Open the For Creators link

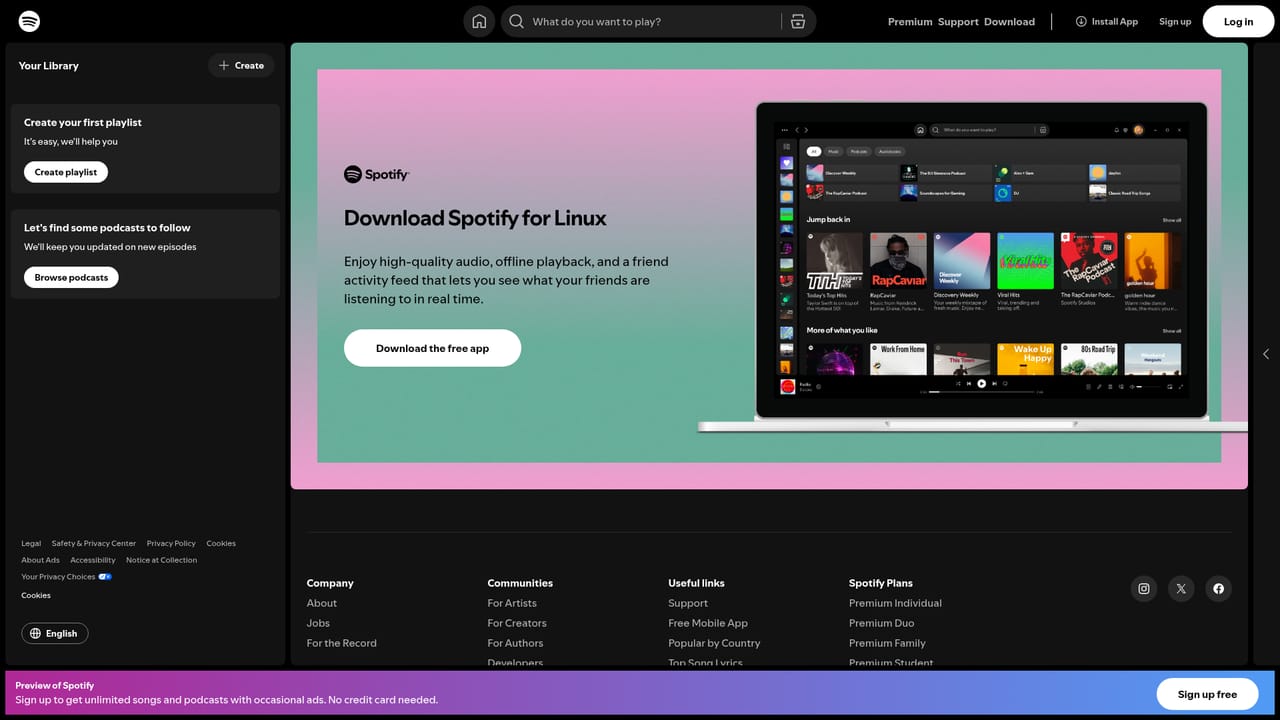click(x=517, y=623)
